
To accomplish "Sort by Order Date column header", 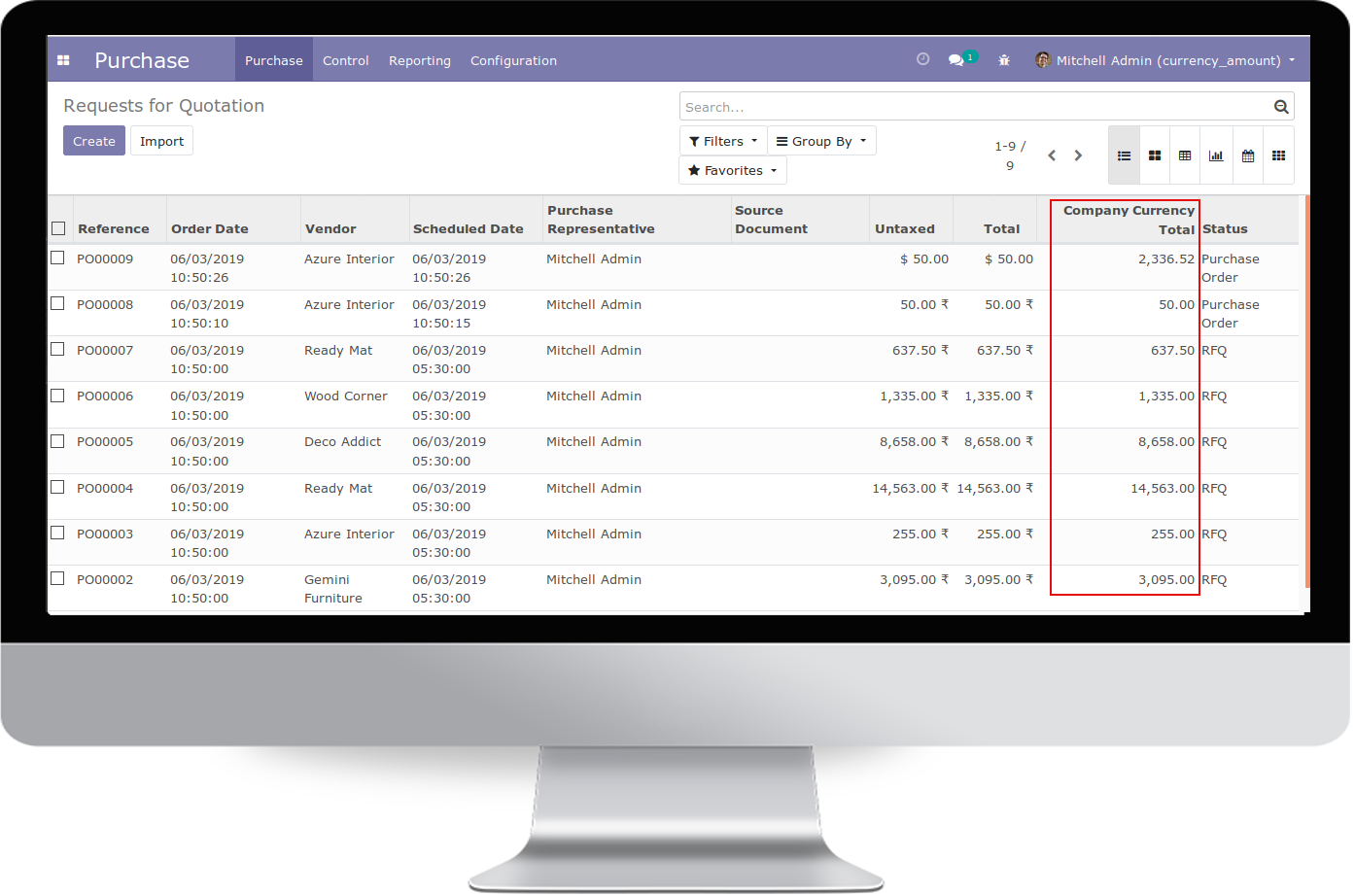I will (x=210, y=229).
